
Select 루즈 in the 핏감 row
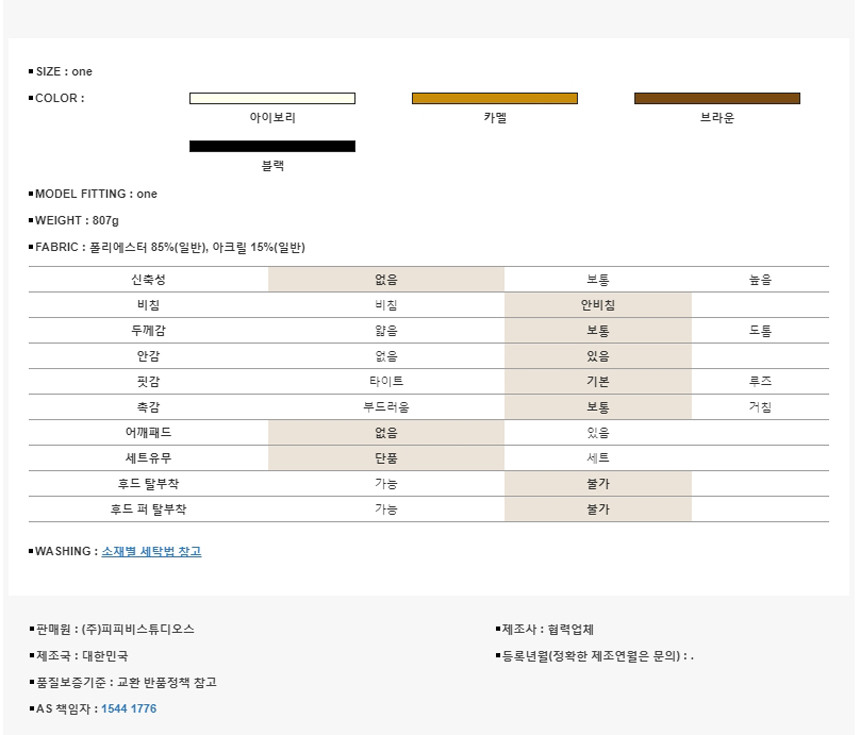[760, 382]
